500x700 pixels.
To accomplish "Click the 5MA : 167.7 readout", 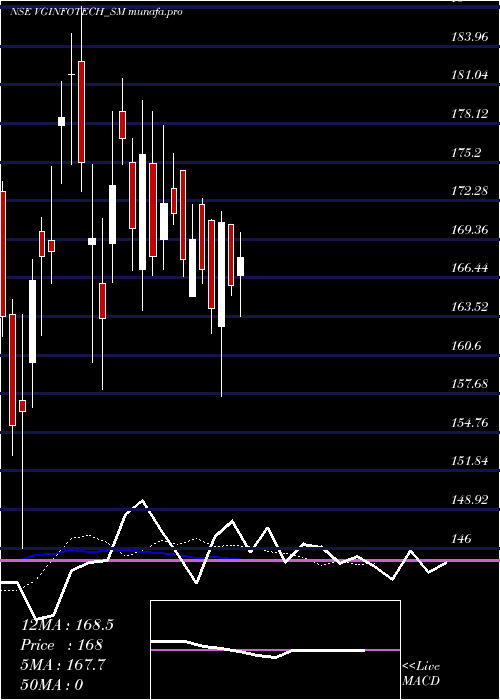I will [x=64, y=665].
